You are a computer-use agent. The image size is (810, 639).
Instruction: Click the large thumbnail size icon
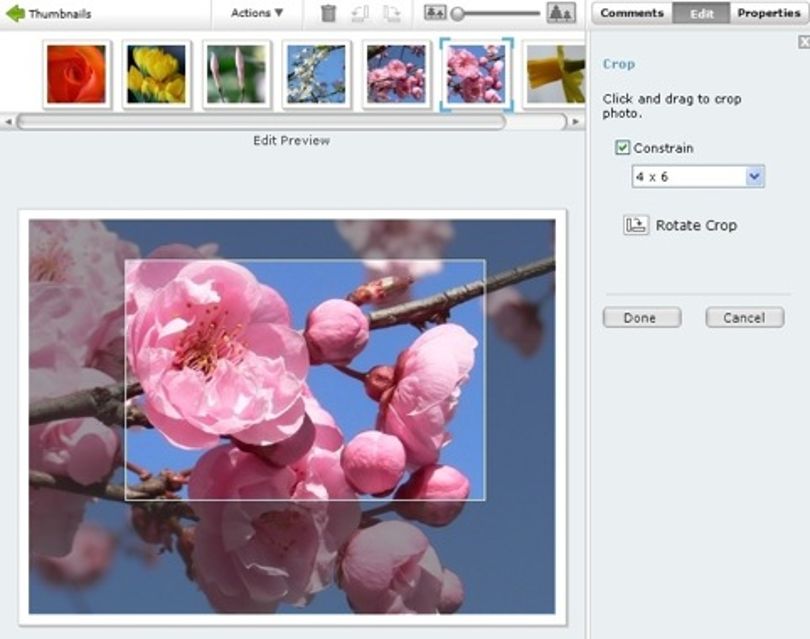point(561,13)
